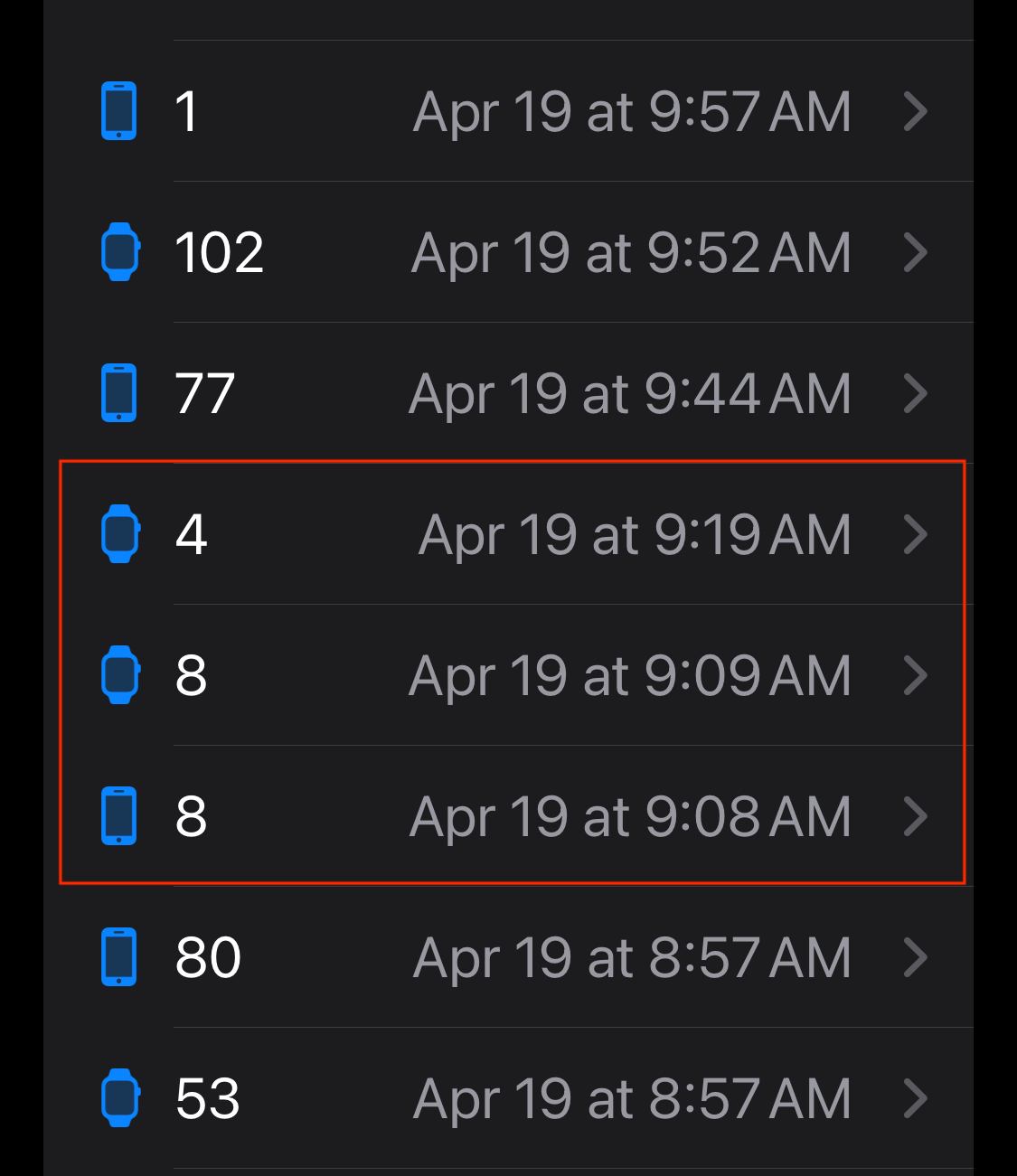Viewport: 1017px width, 1176px height.
Task: Tap the iPhone icon next to 77
Action: (x=118, y=393)
